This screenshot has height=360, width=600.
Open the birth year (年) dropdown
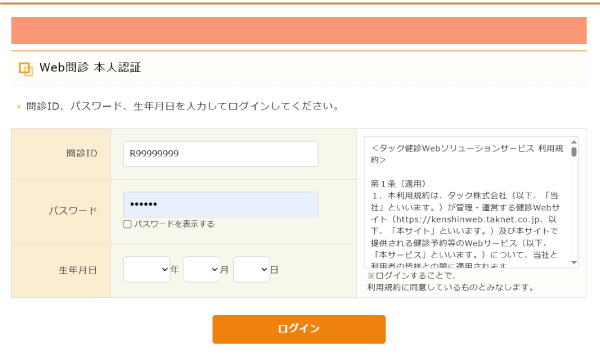[x=147, y=269]
